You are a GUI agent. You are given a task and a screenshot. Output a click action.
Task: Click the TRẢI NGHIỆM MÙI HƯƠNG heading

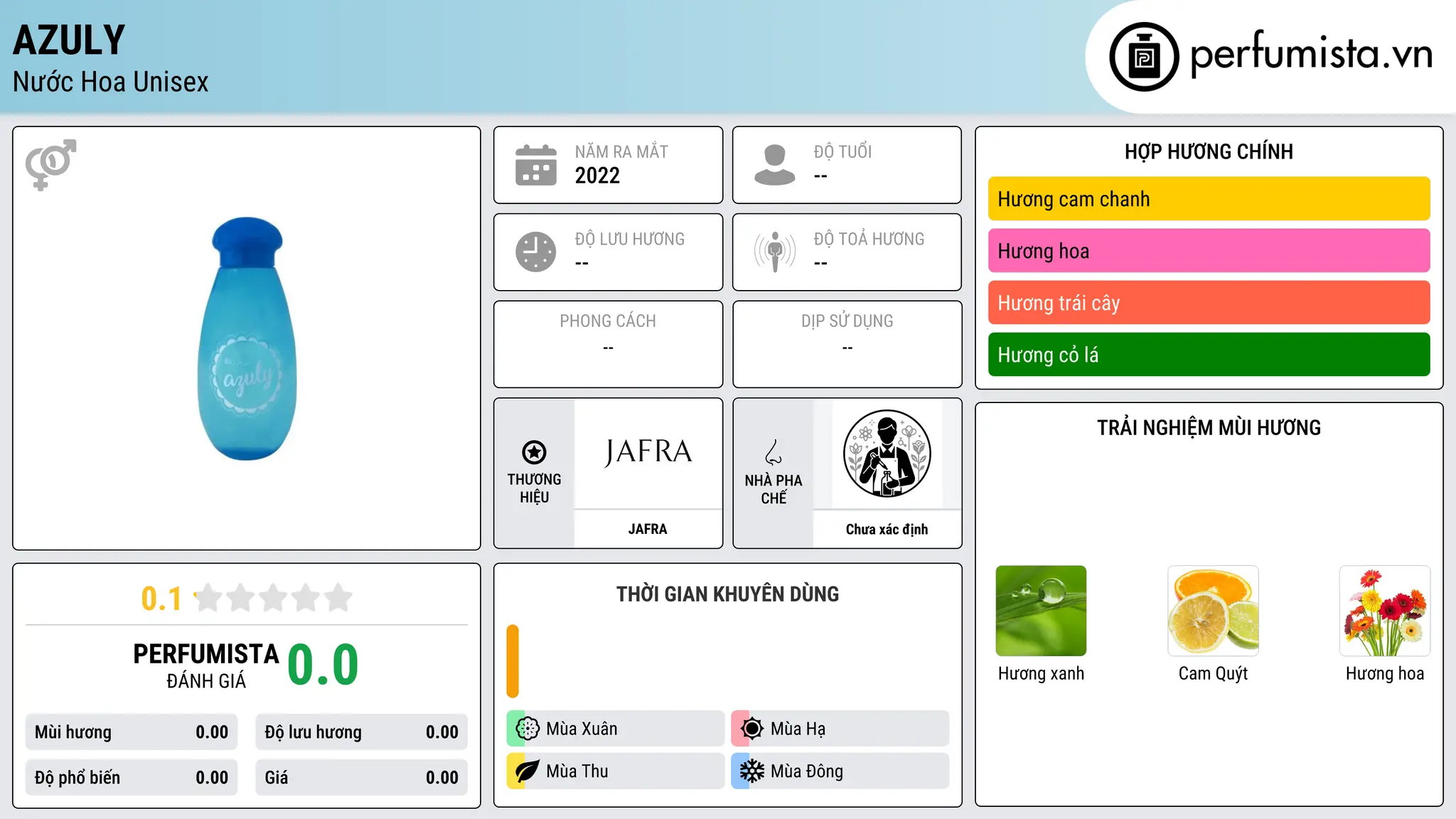pyautogui.click(x=1209, y=427)
